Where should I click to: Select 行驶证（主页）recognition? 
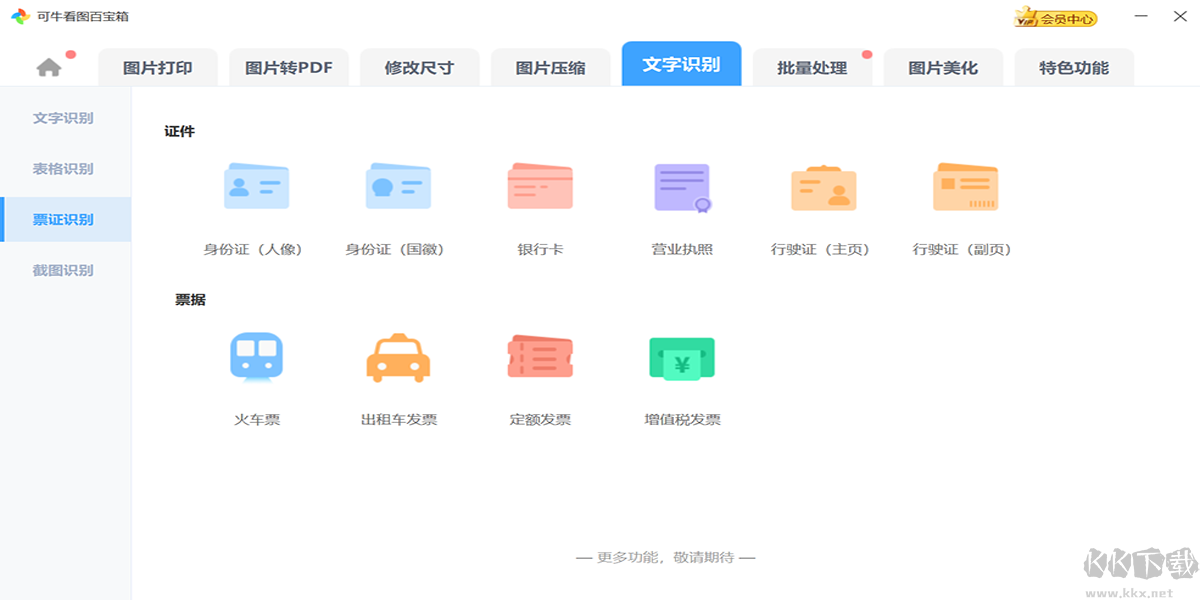point(824,186)
